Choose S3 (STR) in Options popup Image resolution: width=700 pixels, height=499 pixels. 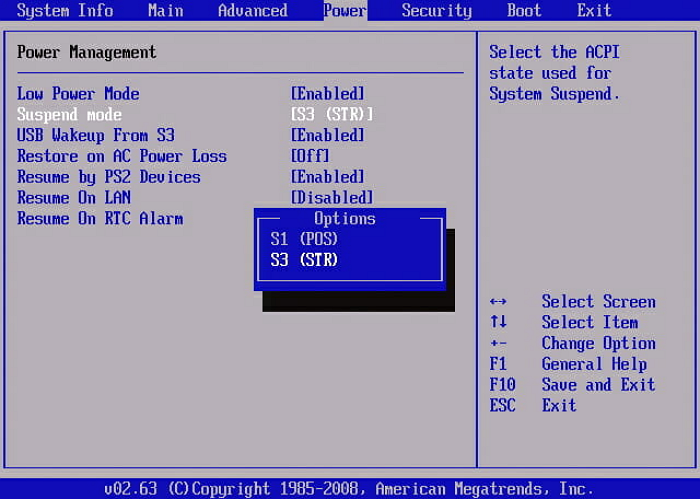click(304, 260)
